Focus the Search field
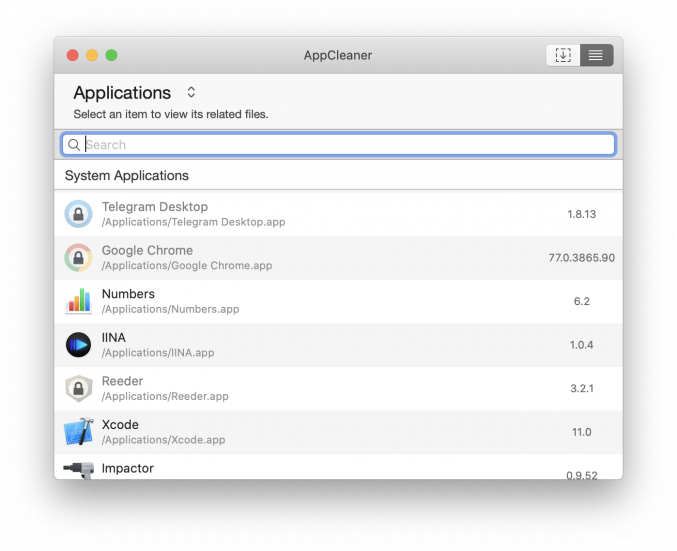The image size is (677, 551). click(338, 145)
